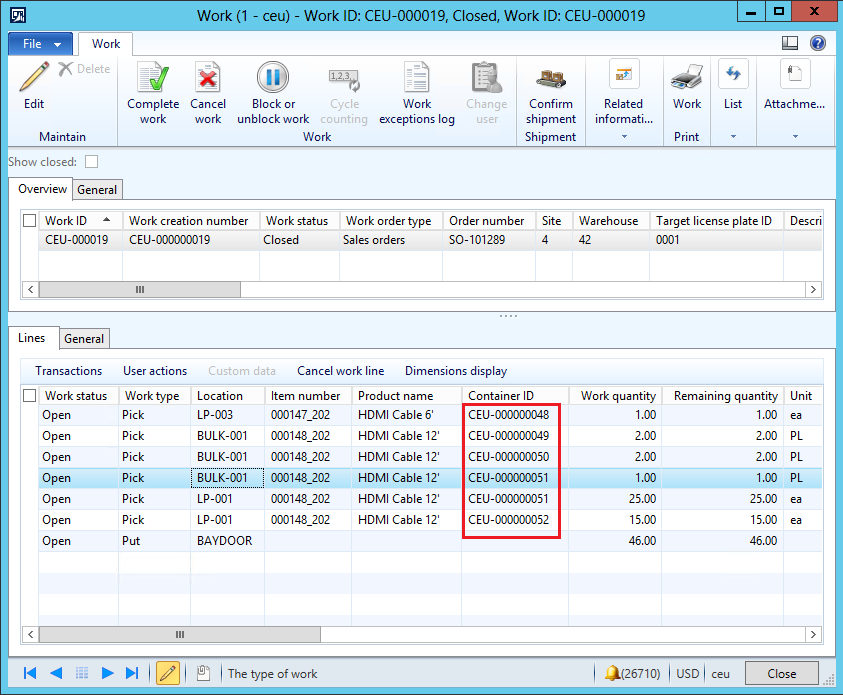Viewport: 843px width, 695px height.
Task: Click the Cancel work icon
Action: [x=208, y=78]
